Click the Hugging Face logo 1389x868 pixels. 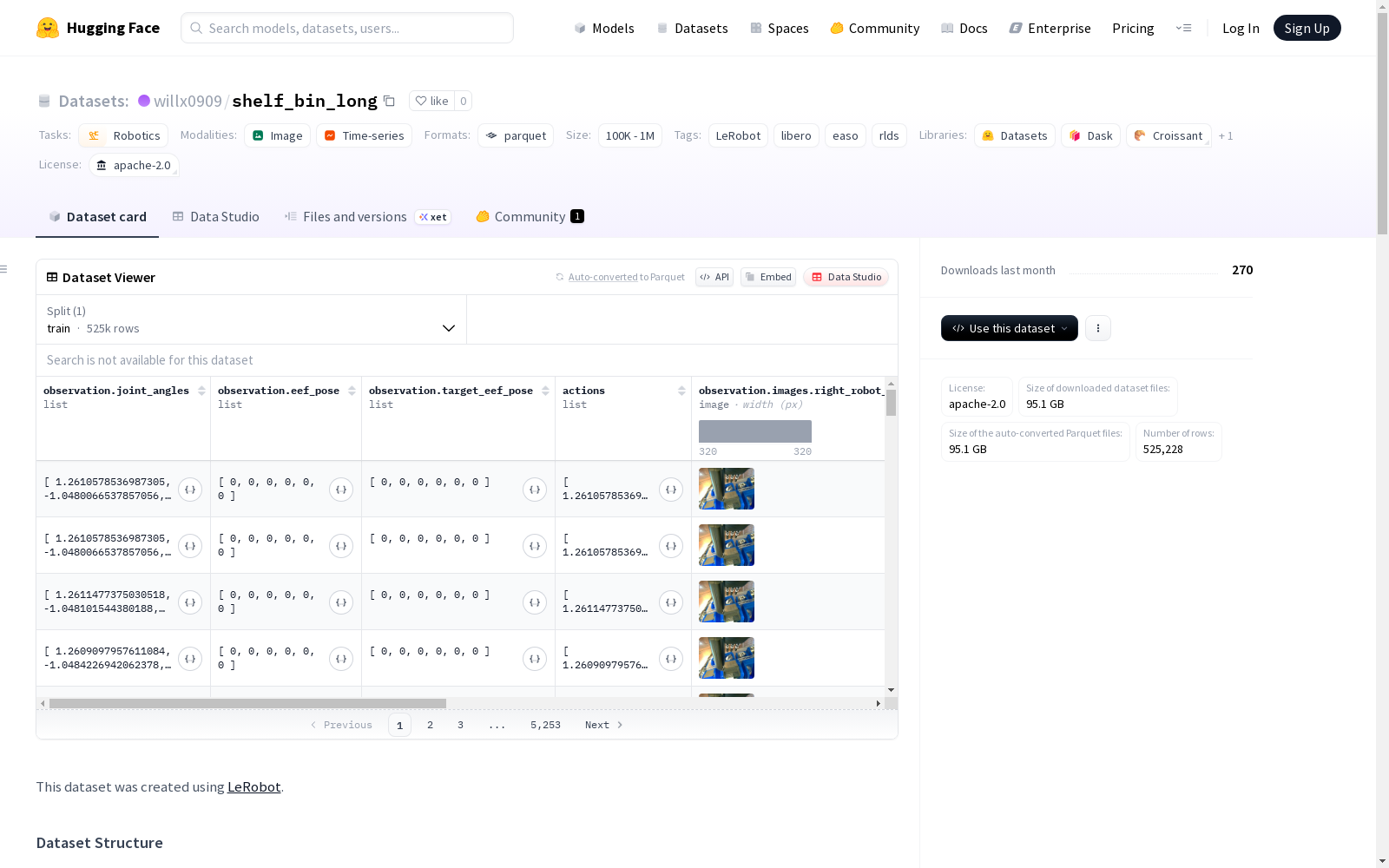(97, 28)
